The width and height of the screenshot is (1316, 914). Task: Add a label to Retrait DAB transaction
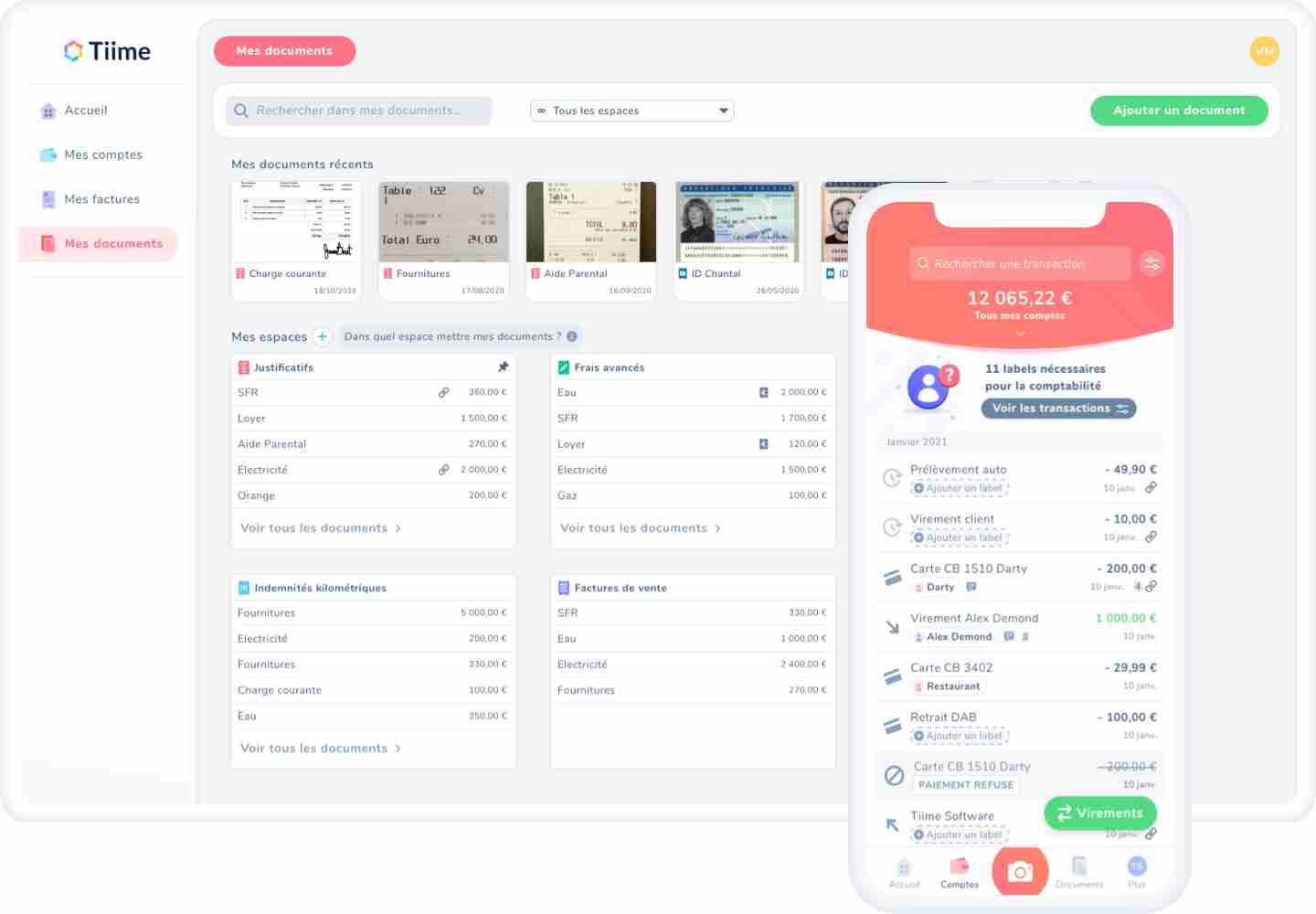point(959,736)
